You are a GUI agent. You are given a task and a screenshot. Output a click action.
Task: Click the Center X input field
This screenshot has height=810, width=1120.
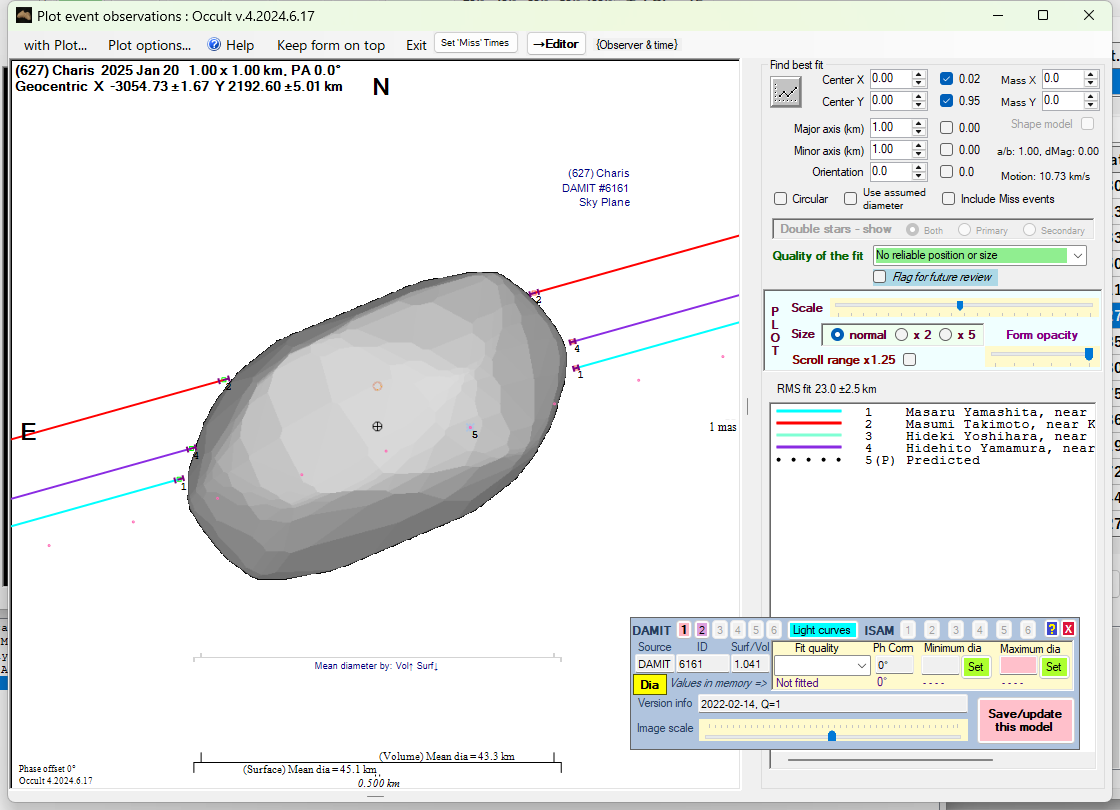pyautogui.click(x=889, y=79)
